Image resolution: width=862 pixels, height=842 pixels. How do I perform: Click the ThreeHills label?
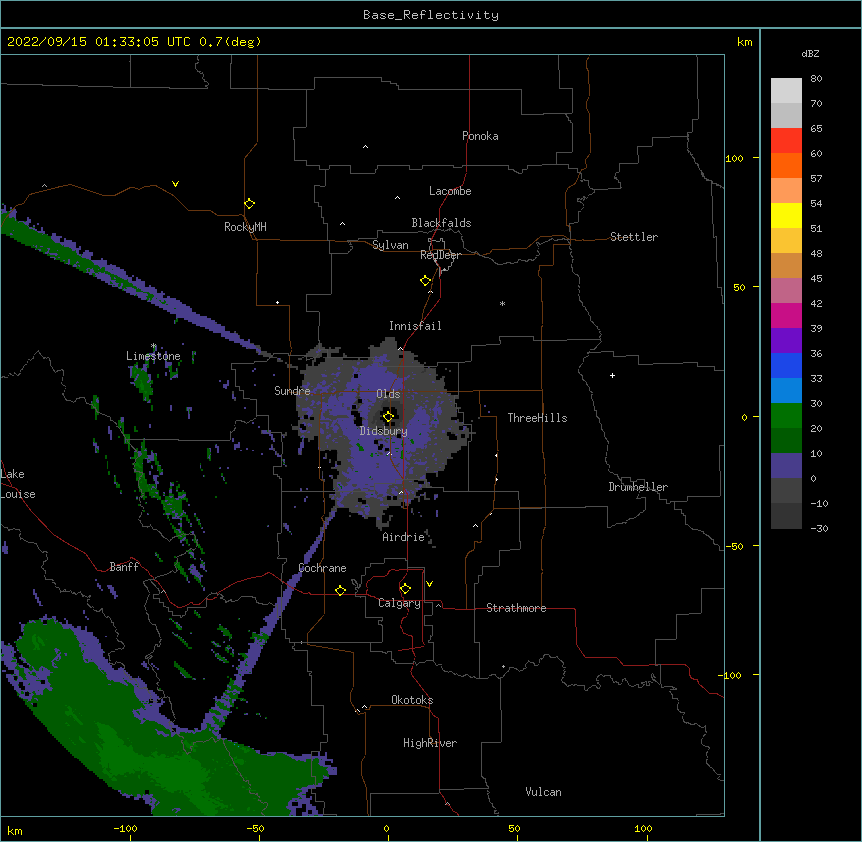(x=537, y=418)
